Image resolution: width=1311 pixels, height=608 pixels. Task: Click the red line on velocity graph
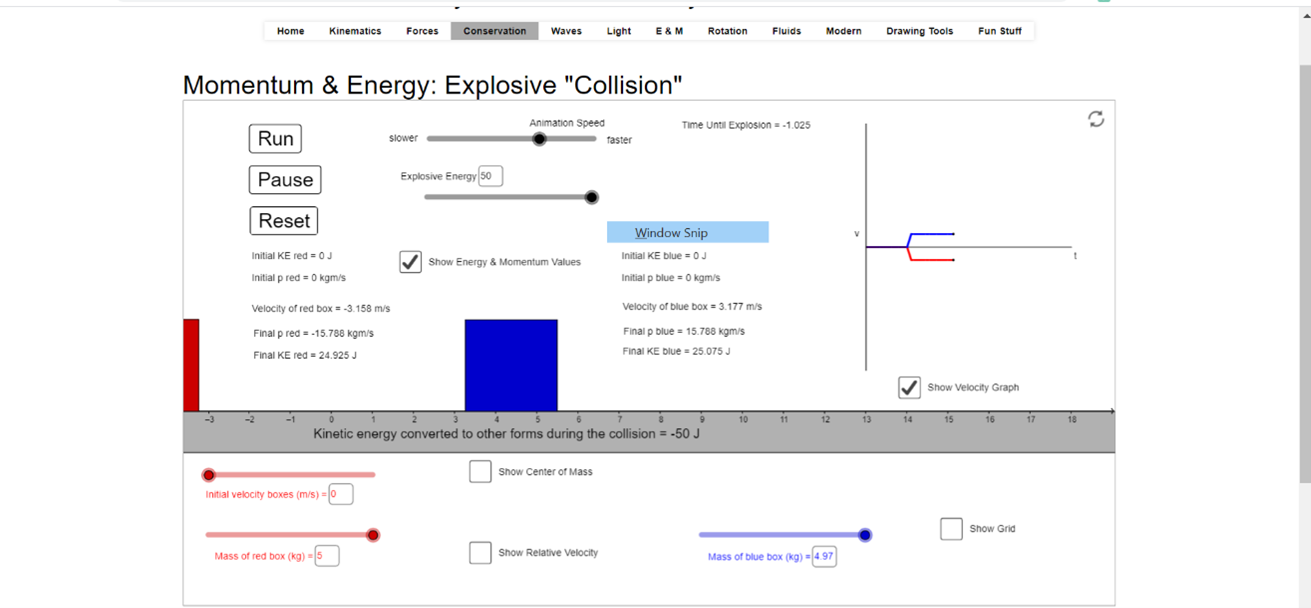932,260
